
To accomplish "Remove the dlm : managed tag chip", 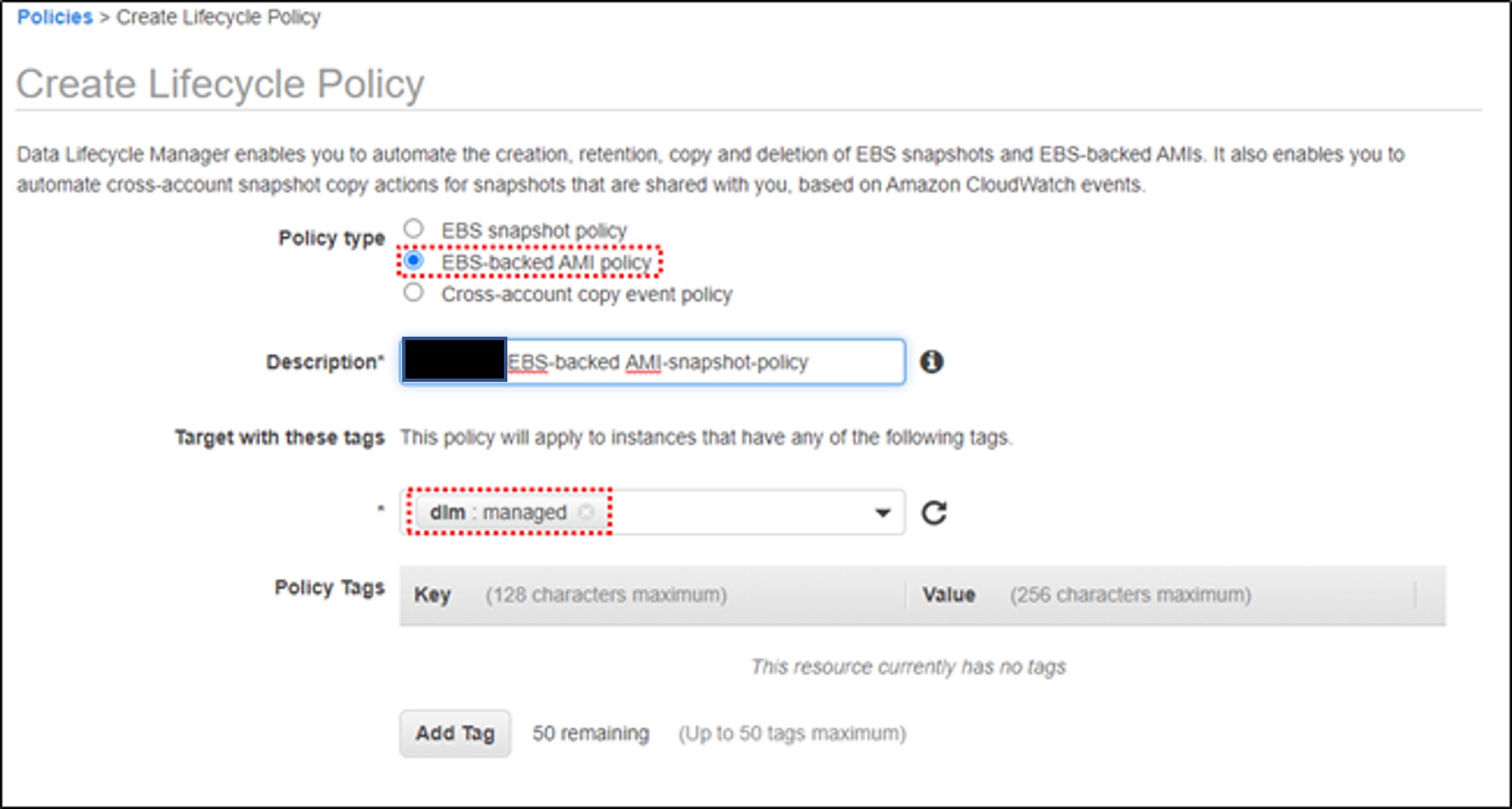I will tap(586, 512).
